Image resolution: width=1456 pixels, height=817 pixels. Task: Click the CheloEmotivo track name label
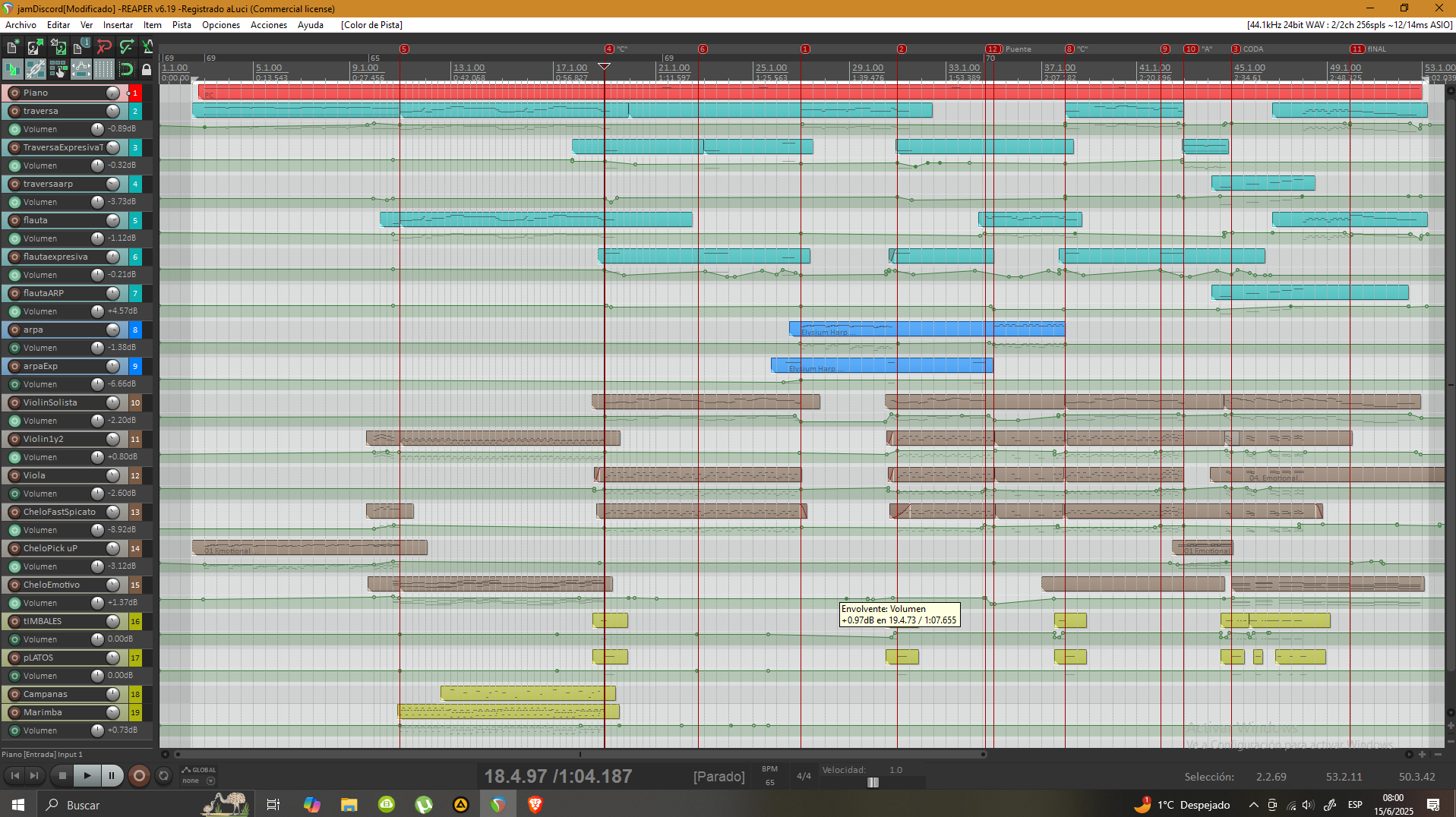52,585
